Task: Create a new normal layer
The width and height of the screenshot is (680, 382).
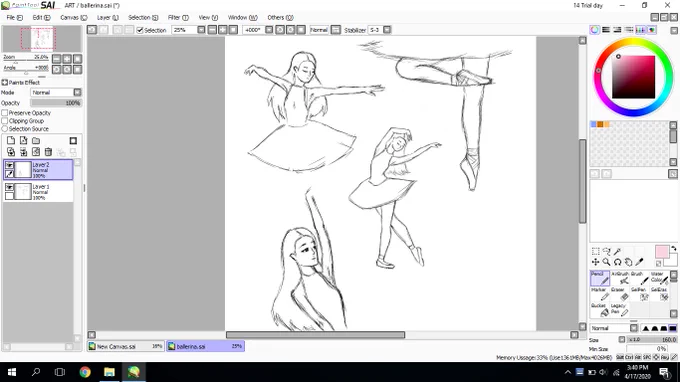Action: coord(11,140)
